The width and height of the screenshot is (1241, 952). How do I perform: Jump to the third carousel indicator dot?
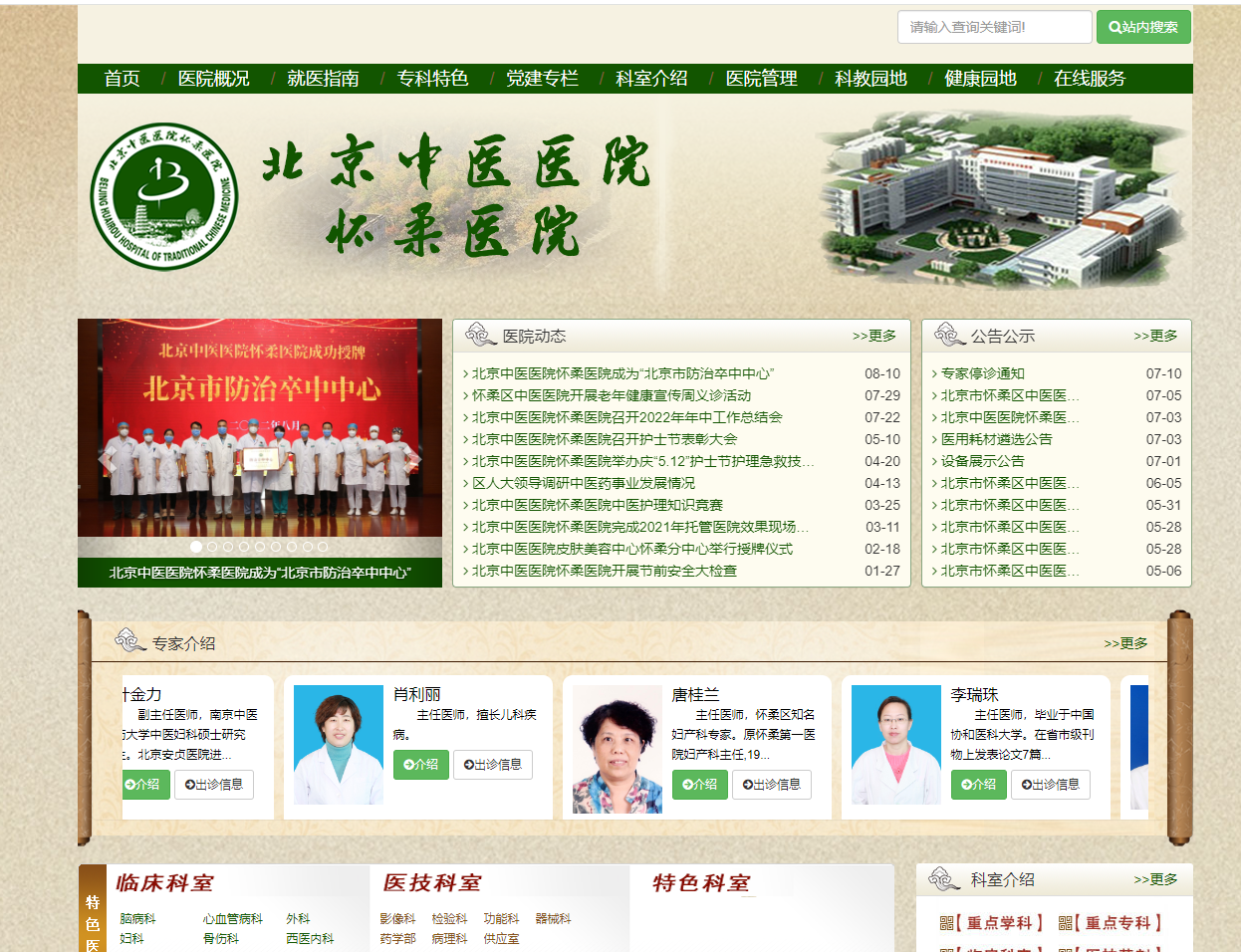click(228, 547)
